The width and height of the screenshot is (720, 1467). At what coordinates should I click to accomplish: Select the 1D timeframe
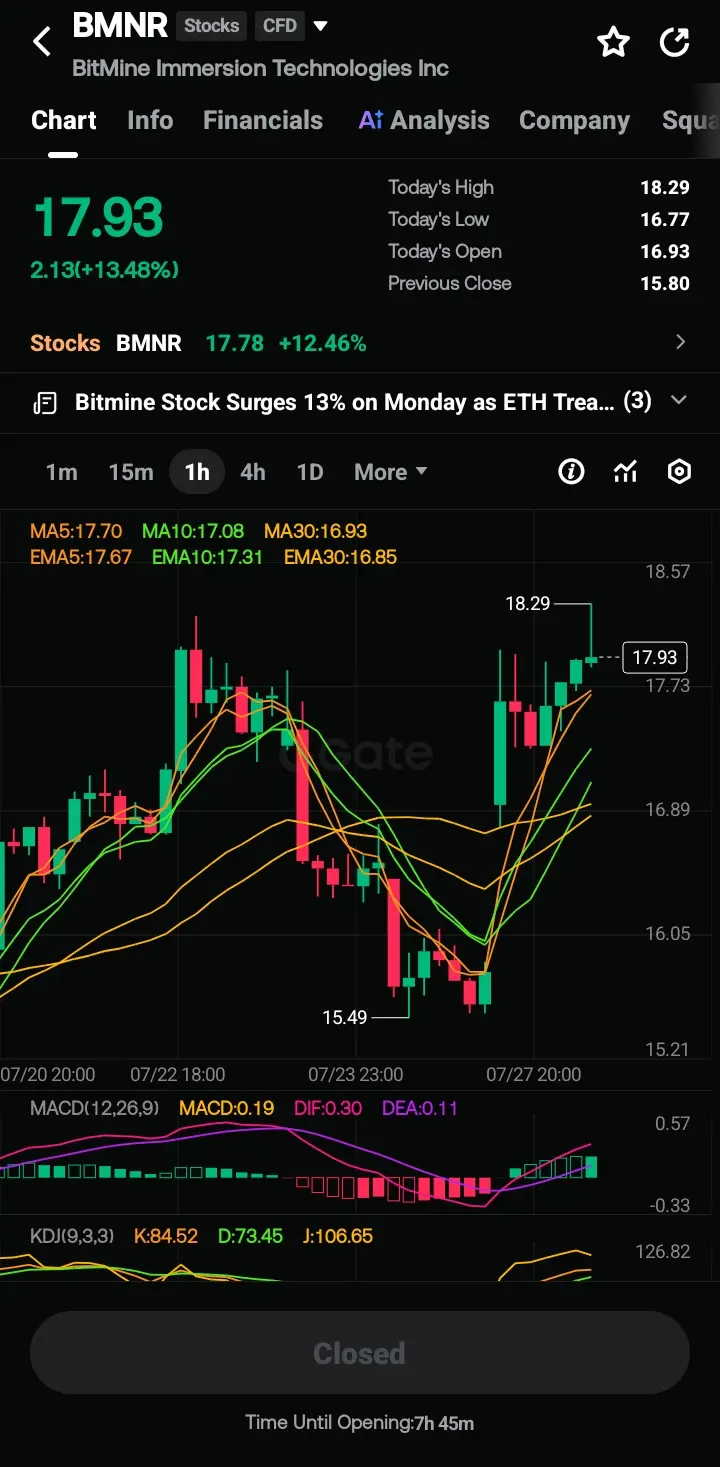(x=310, y=472)
